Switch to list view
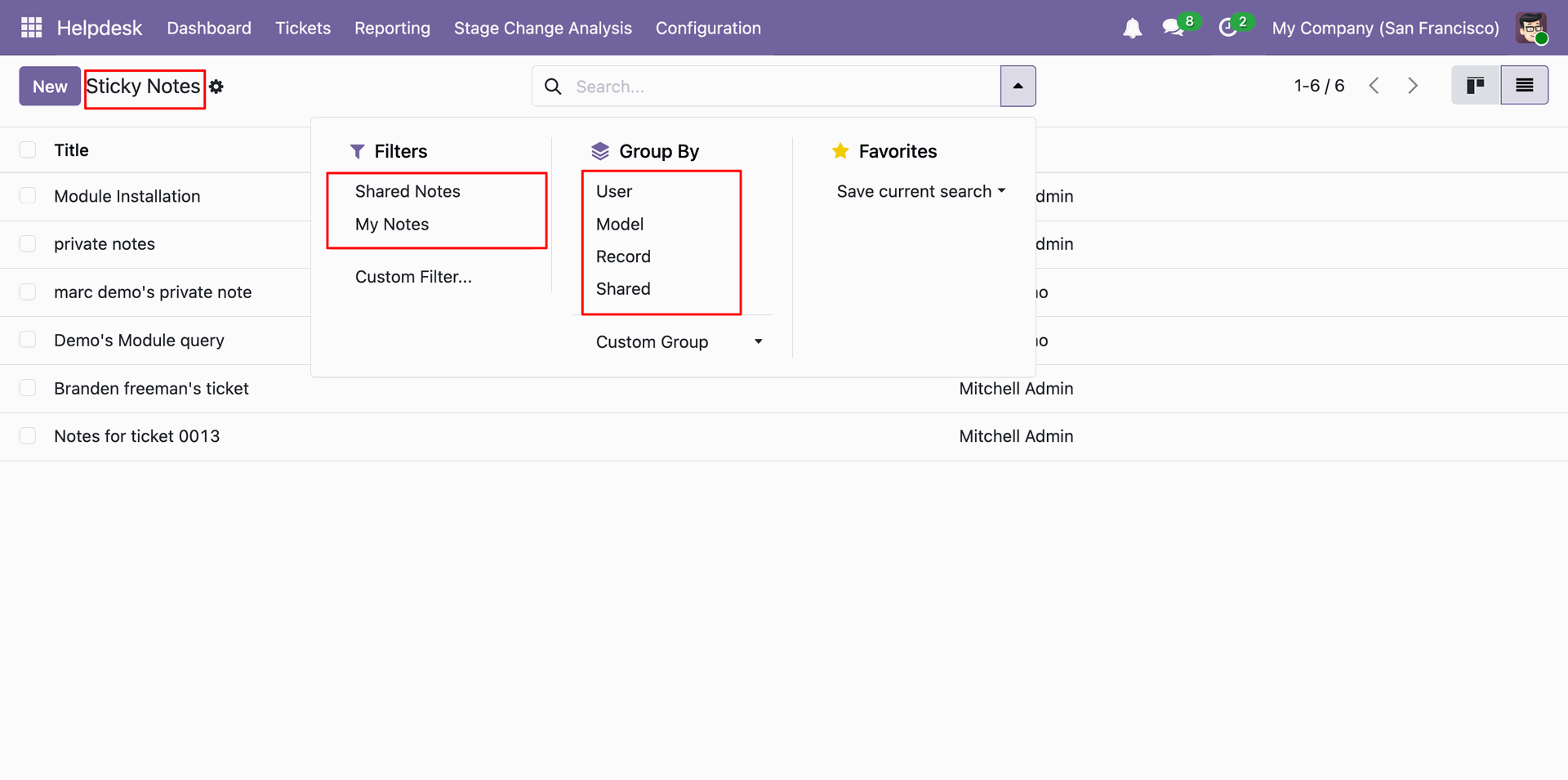This screenshot has height=780, width=1568. (x=1524, y=86)
